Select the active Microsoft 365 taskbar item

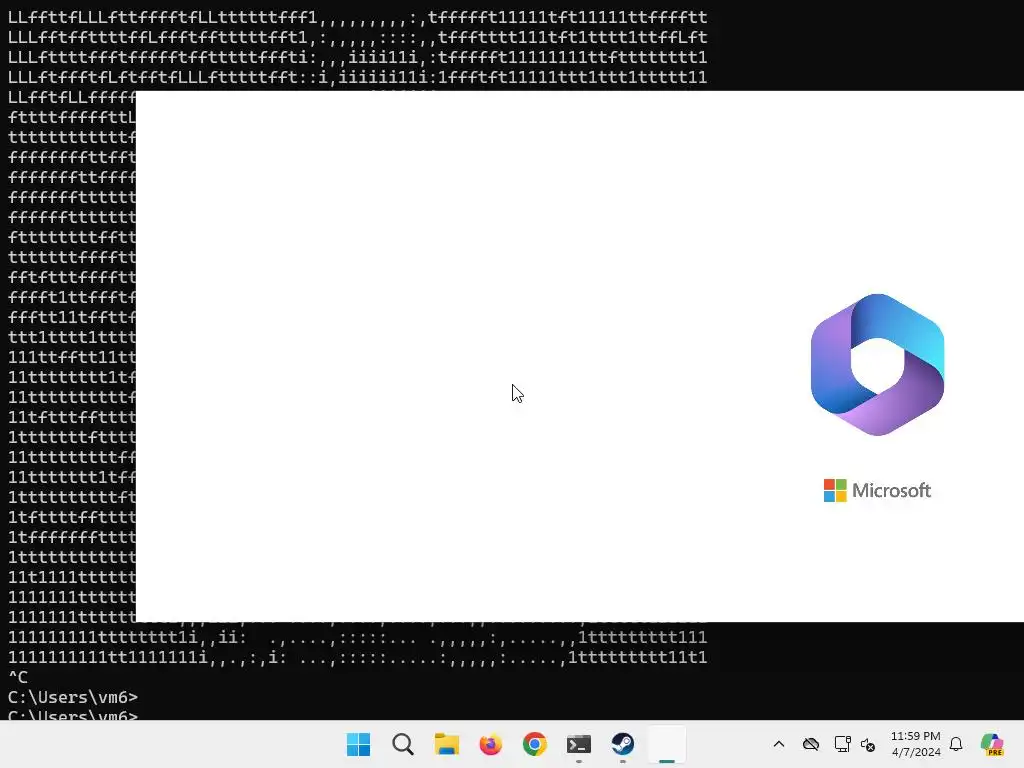[667, 744]
